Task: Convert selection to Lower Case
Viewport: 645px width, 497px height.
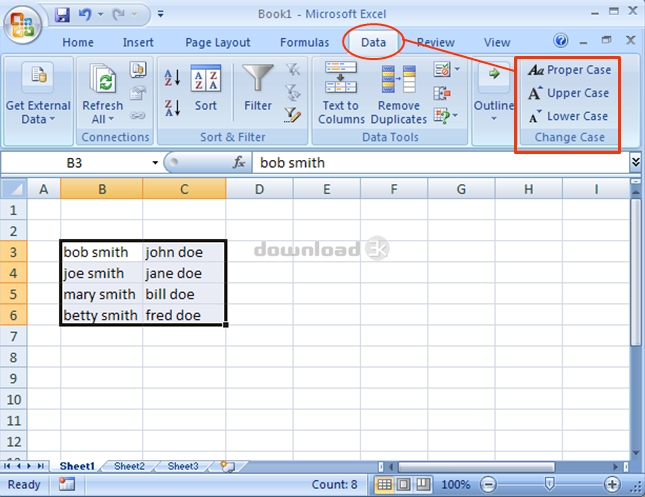Action: tap(568, 116)
